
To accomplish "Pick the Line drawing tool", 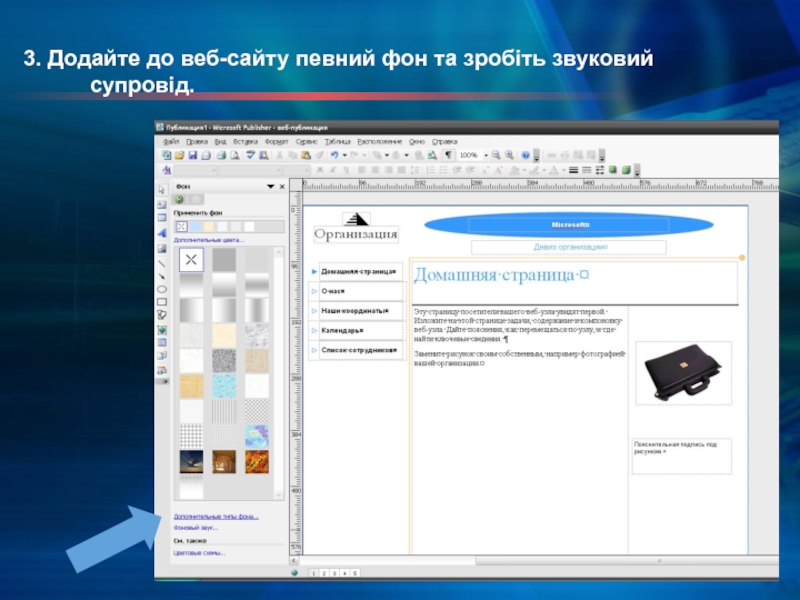I will click(162, 264).
